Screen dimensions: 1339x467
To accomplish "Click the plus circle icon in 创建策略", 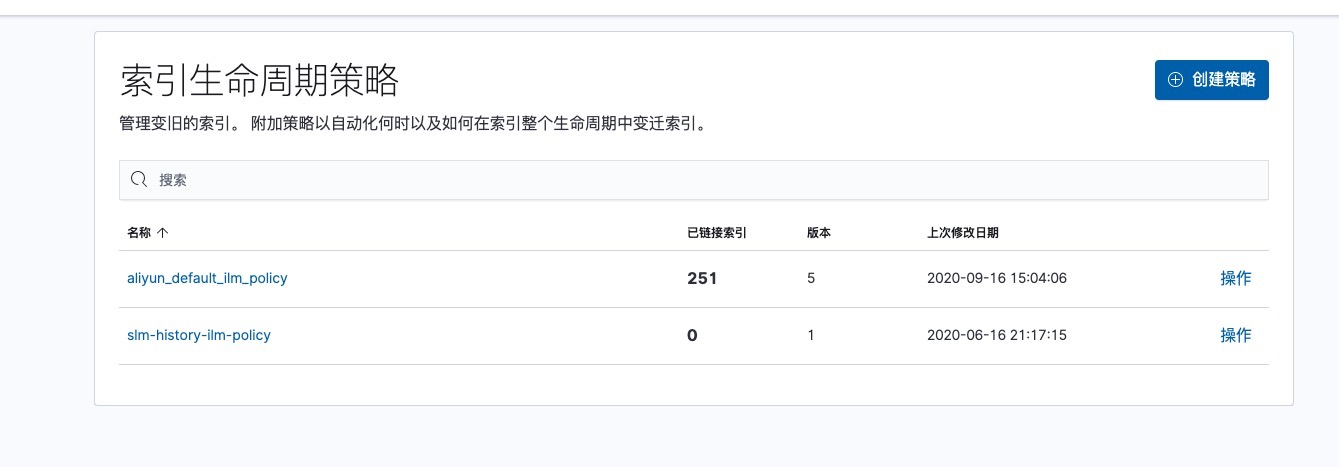I will pos(1175,80).
